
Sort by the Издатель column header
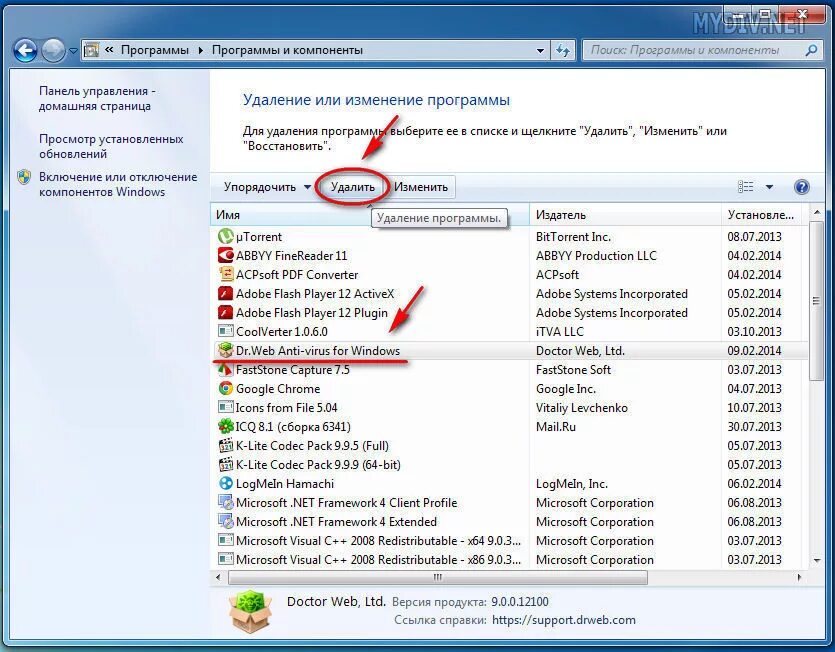pyautogui.click(x=626, y=215)
